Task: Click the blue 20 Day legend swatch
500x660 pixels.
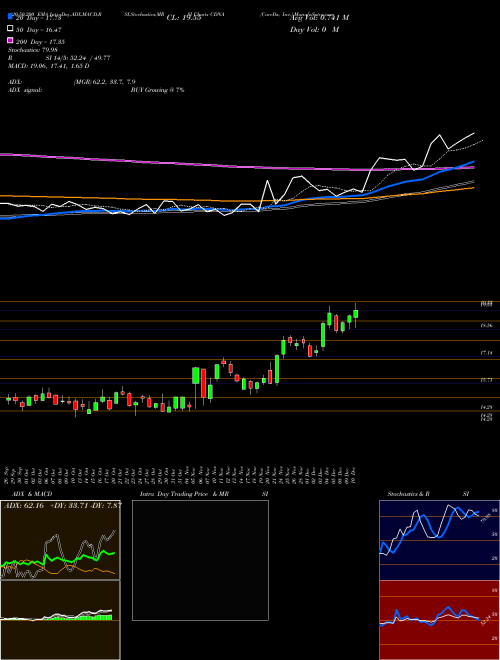Action: 11,17
